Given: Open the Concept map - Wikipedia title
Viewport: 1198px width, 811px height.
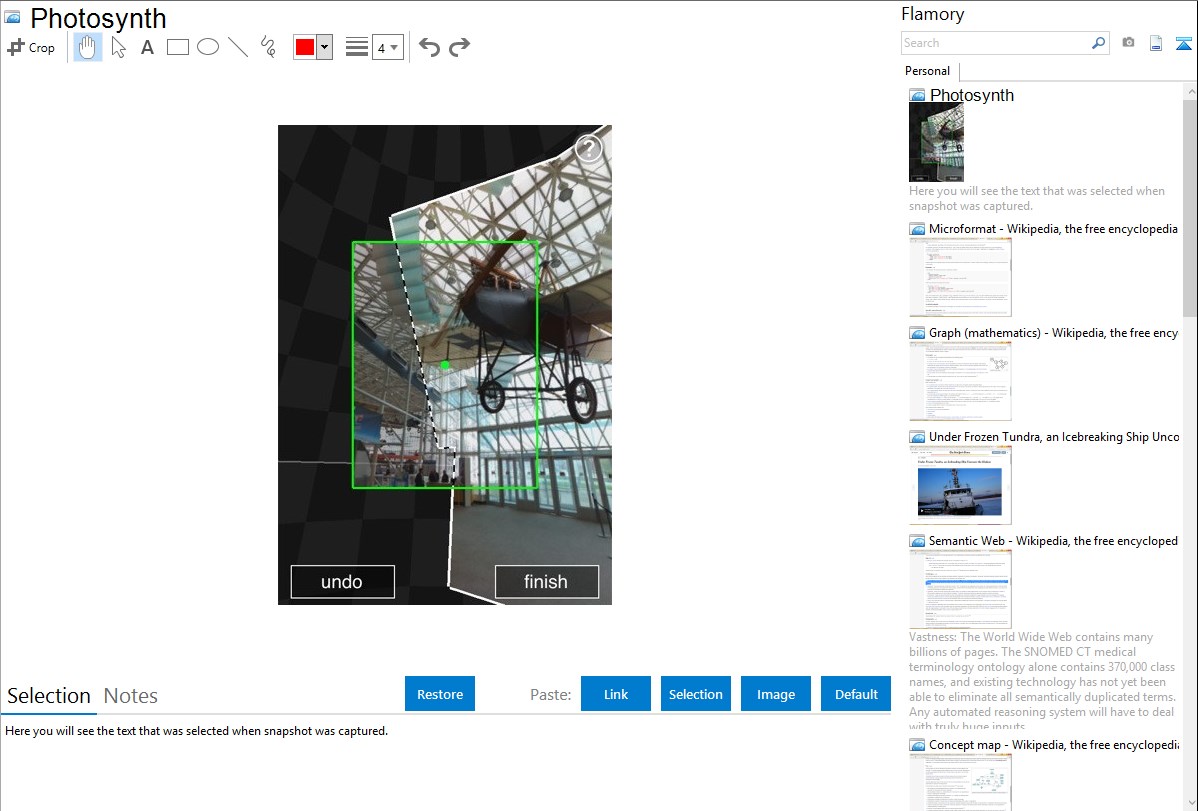Looking at the screenshot, I should [1053, 744].
